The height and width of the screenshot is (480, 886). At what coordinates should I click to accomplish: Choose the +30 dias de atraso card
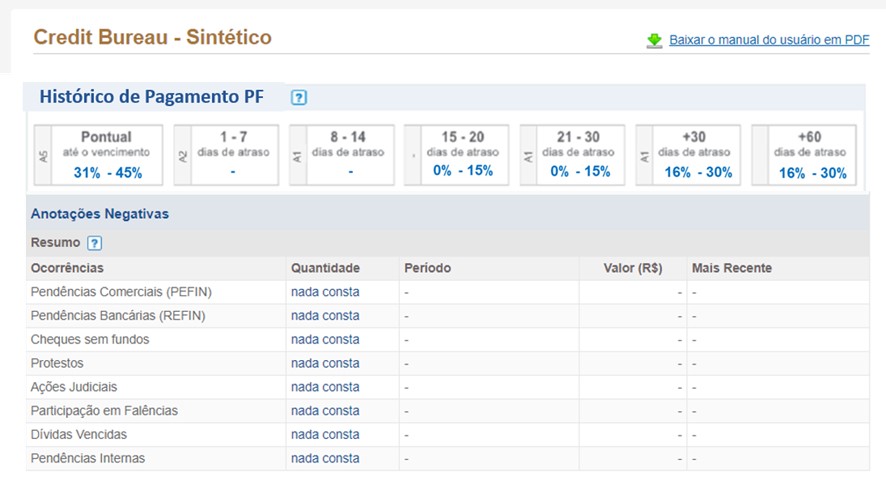point(688,155)
